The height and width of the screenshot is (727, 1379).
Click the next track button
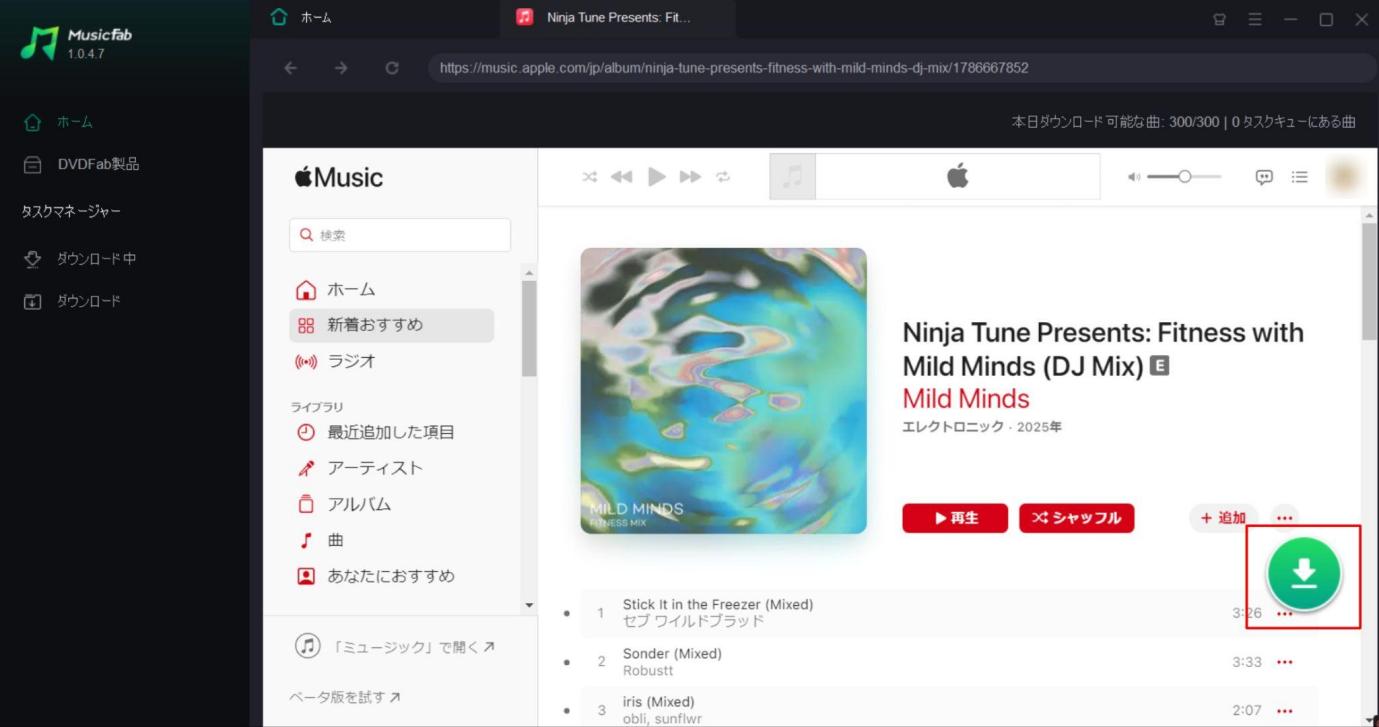click(690, 177)
